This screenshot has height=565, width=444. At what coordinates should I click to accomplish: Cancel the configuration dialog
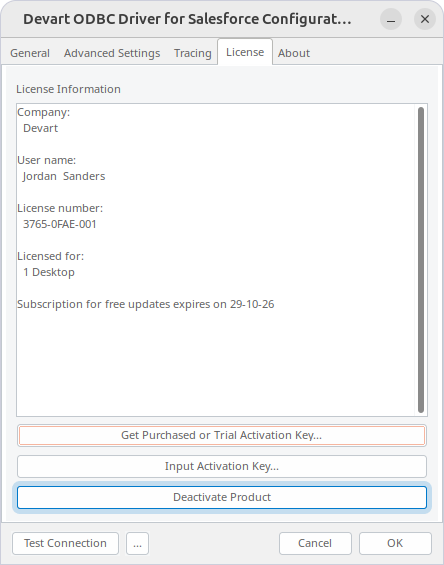click(x=315, y=543)
